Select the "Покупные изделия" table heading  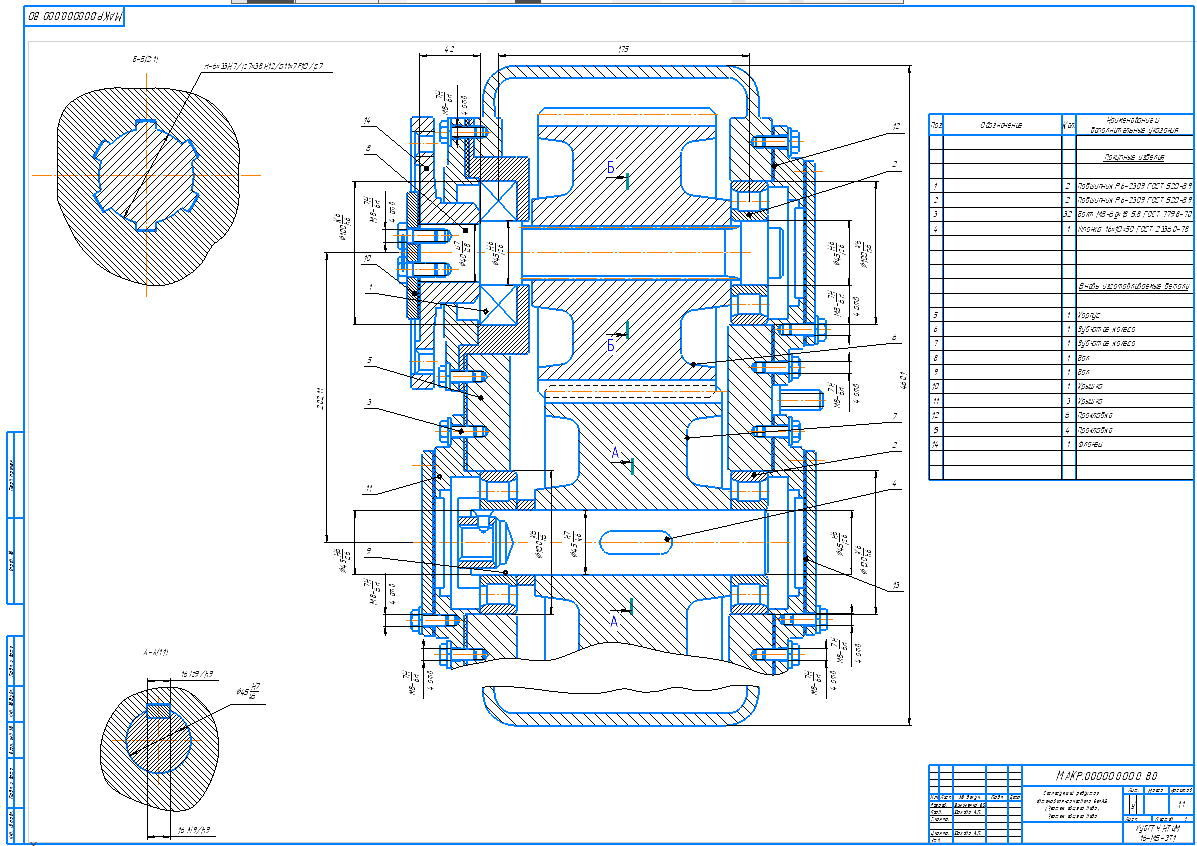[x=1134, y=158]
